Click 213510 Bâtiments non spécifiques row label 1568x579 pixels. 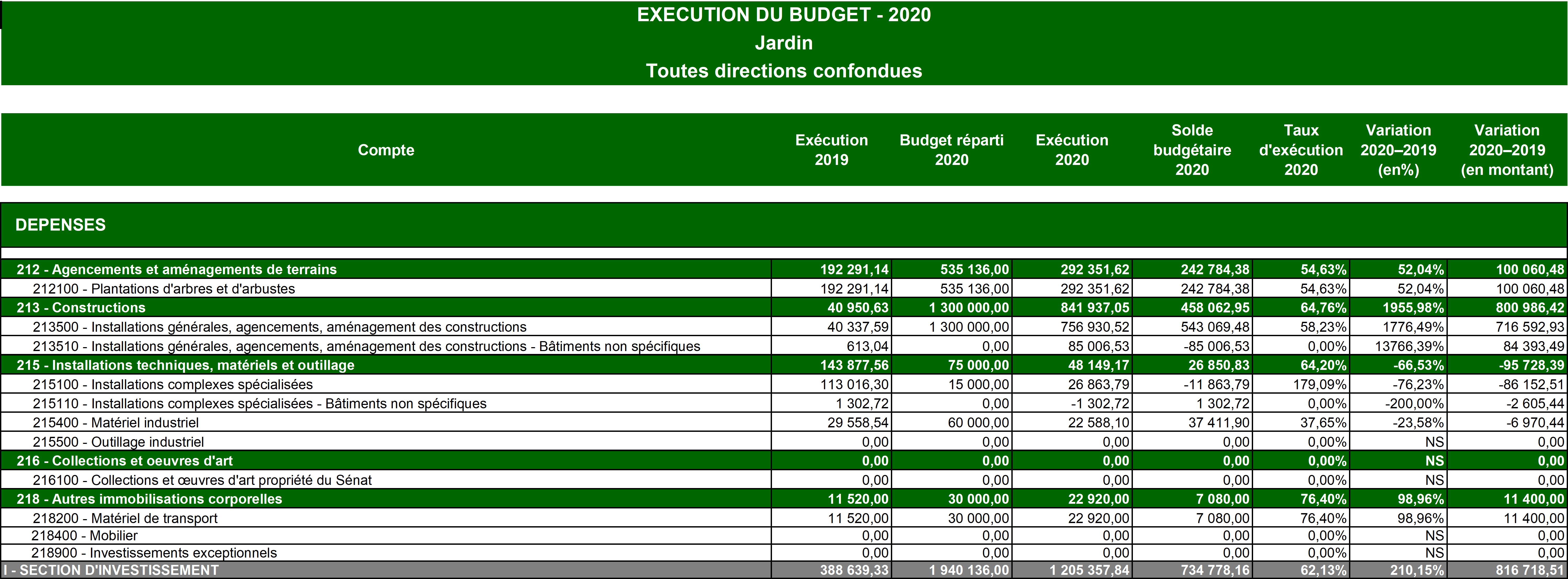point(366,346)
